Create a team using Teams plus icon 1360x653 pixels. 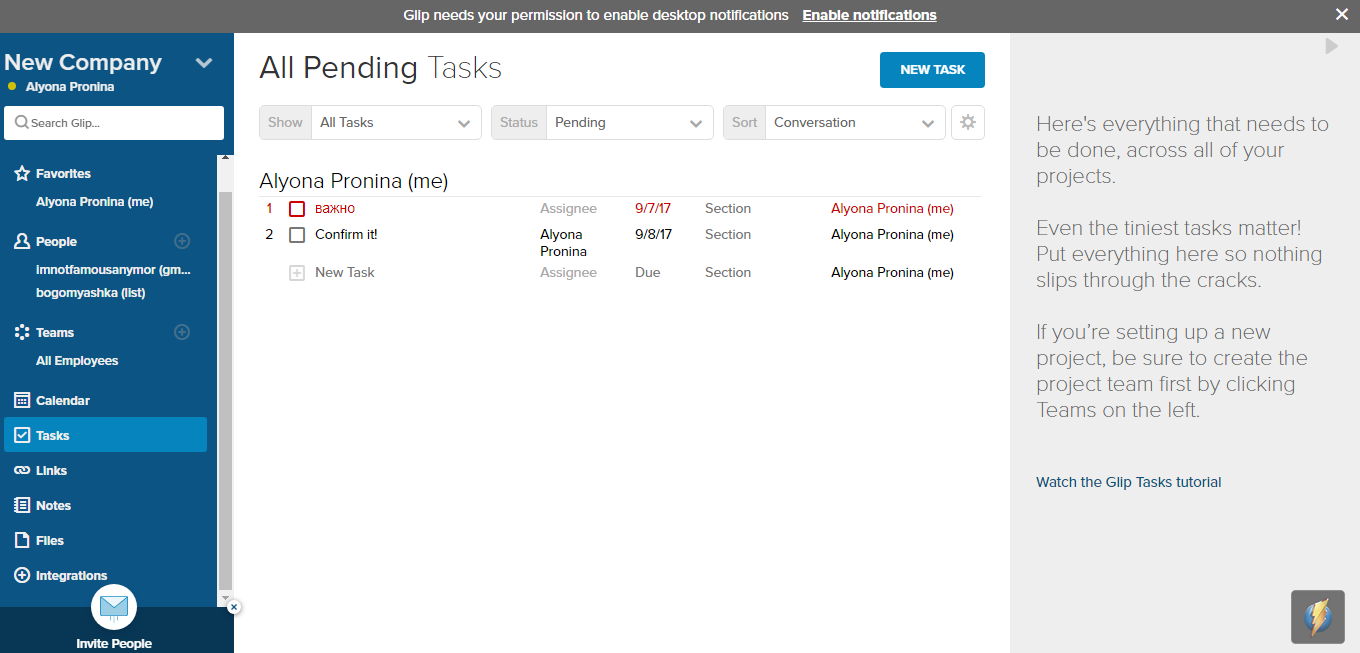point(182,332)
